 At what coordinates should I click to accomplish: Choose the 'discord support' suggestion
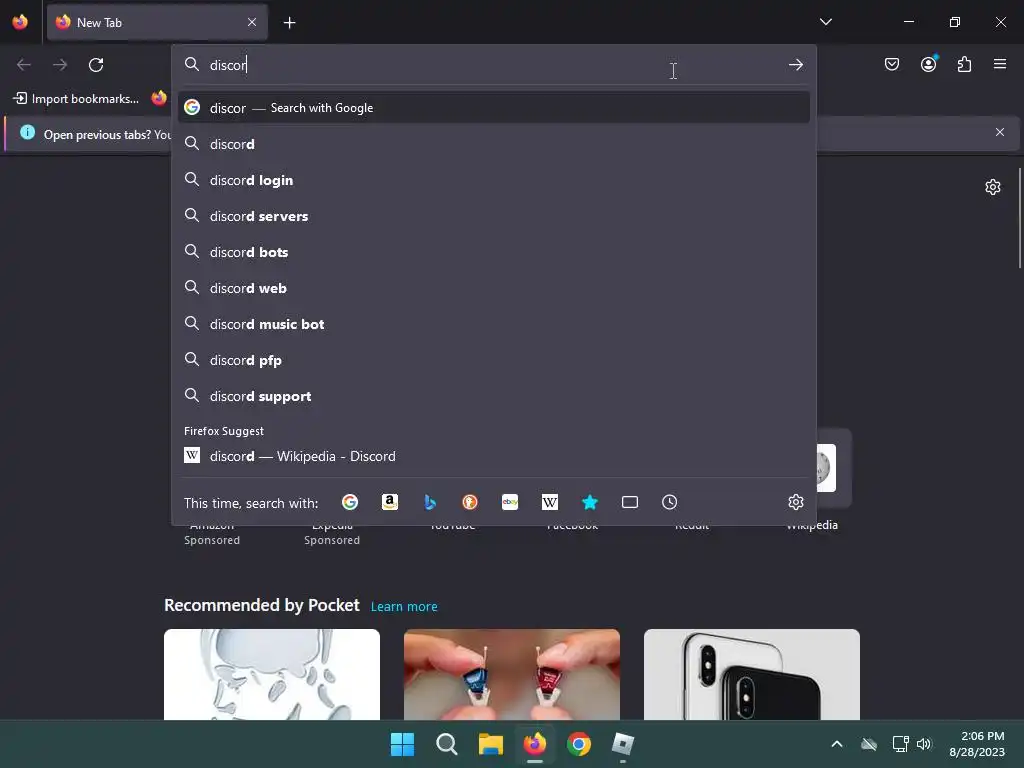tap(494, 396)
